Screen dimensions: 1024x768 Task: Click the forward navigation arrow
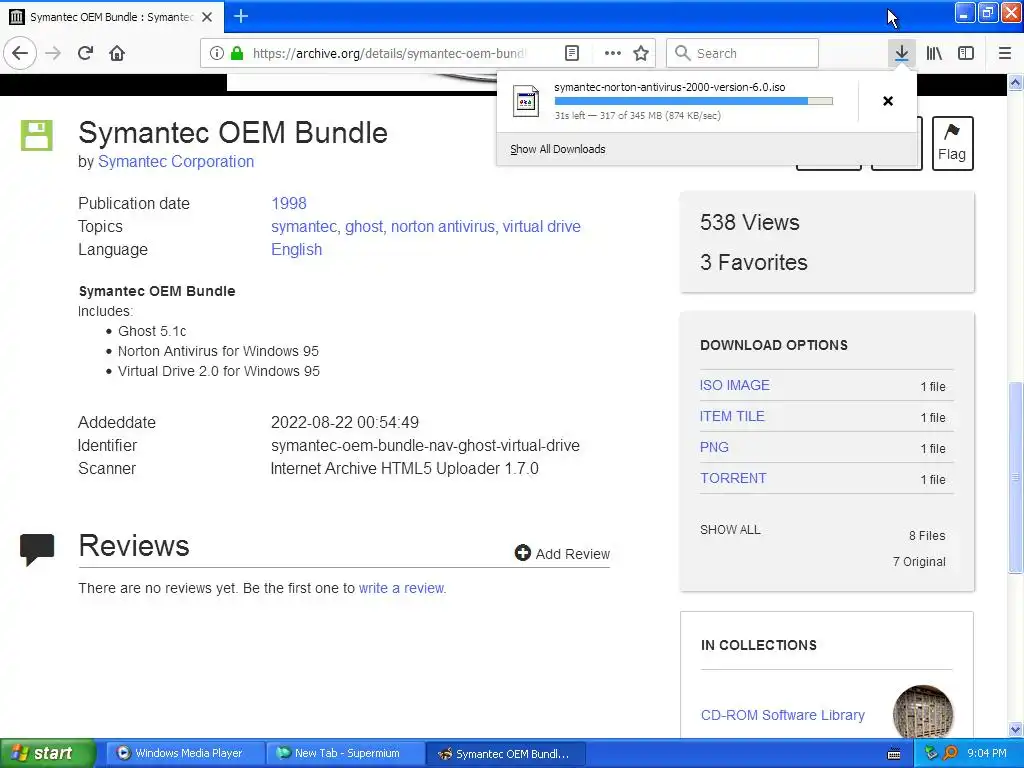click(x=53, y=53)
